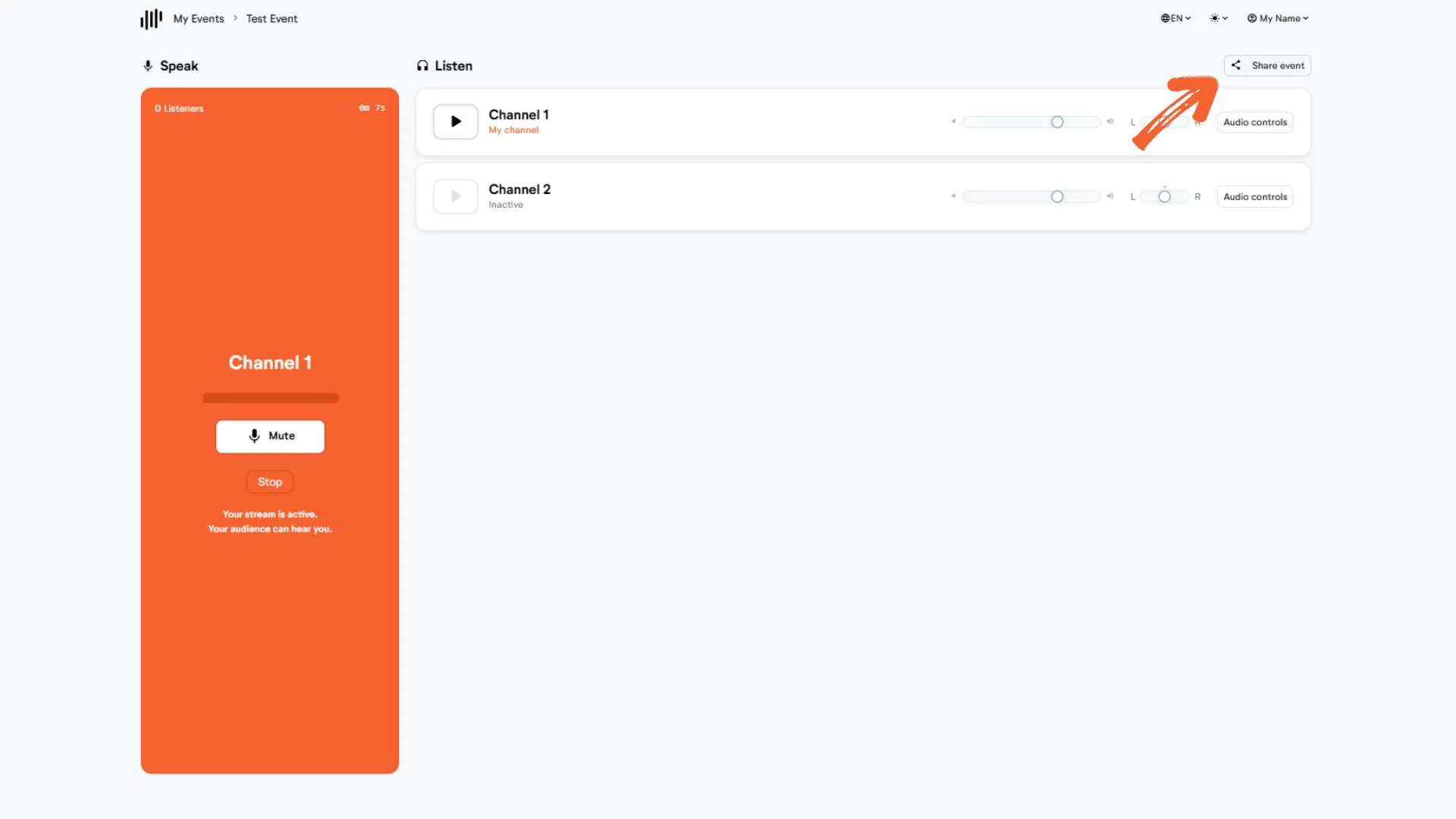Go to My Events breadcrumb

click(199, 19)
